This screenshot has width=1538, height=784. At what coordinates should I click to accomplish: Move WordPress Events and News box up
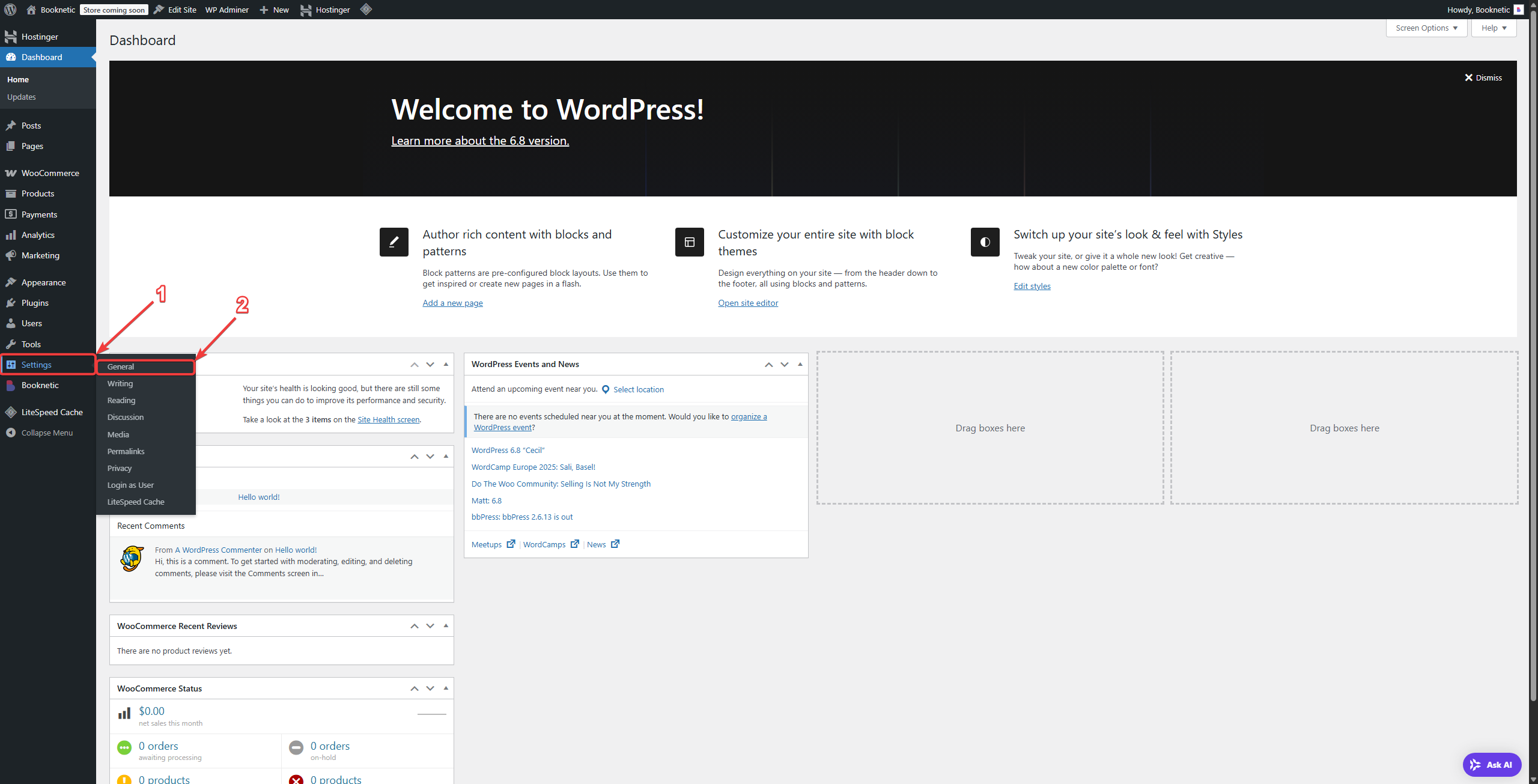pos(768,365)
